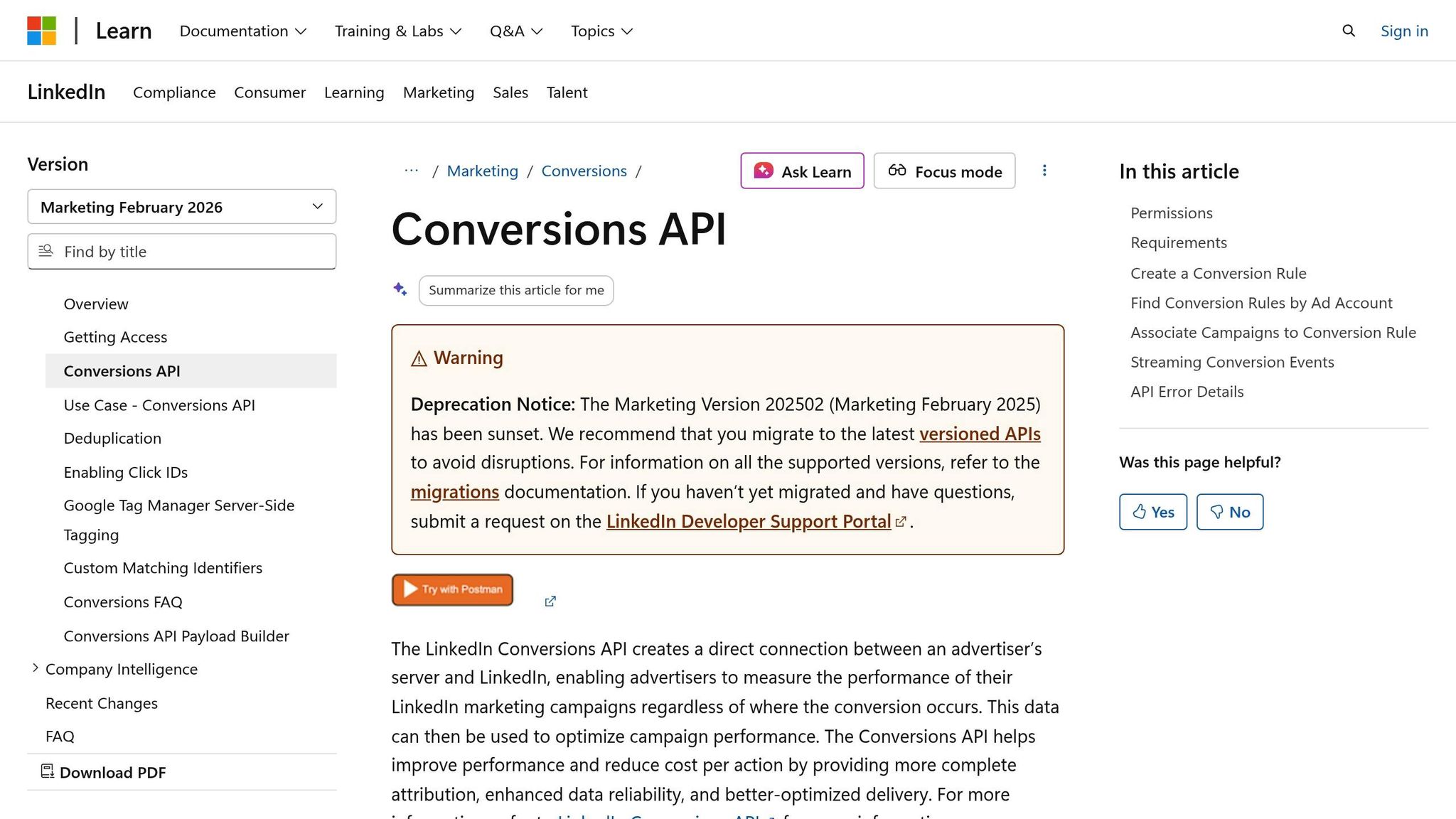
Task: Select Marketing in the LinkedIn navigation
Action: point(438,92)
